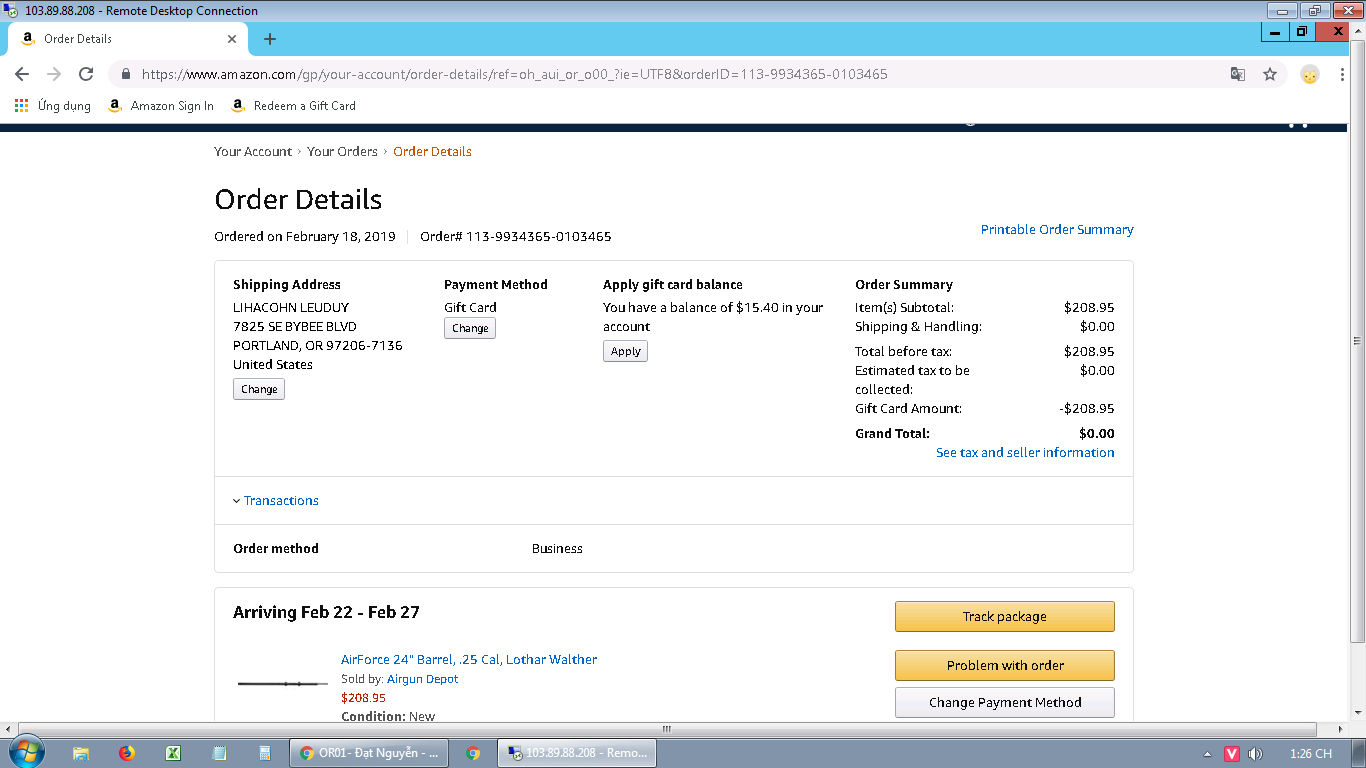The width and height of the screenshot is (1366, 768).
Task: Reload the page with refresh icon
Action: tap(86, 74)
